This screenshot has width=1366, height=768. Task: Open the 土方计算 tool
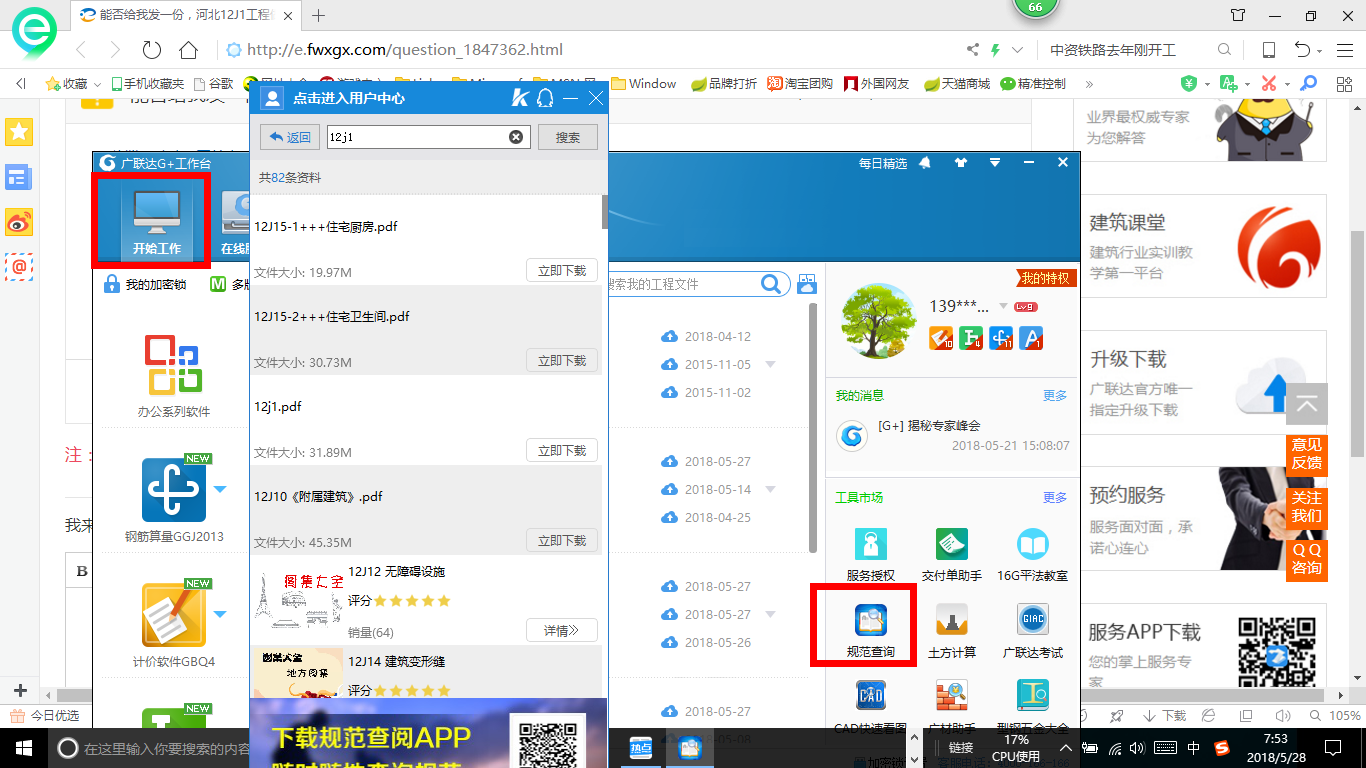click(952, 632)
